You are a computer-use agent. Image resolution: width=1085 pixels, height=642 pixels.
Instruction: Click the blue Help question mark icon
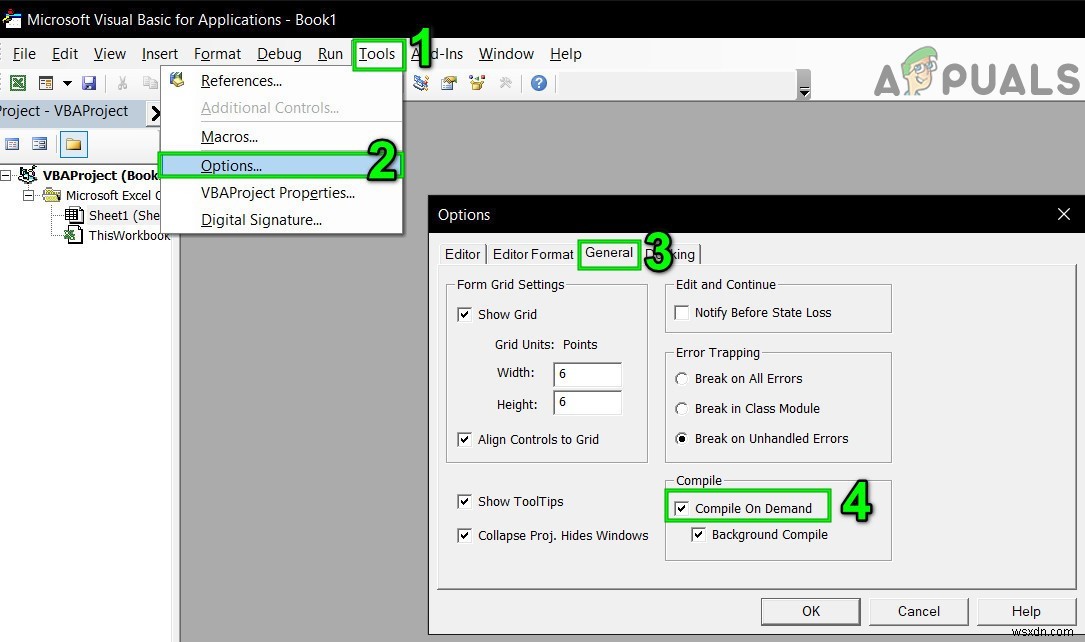click(539, 84)
